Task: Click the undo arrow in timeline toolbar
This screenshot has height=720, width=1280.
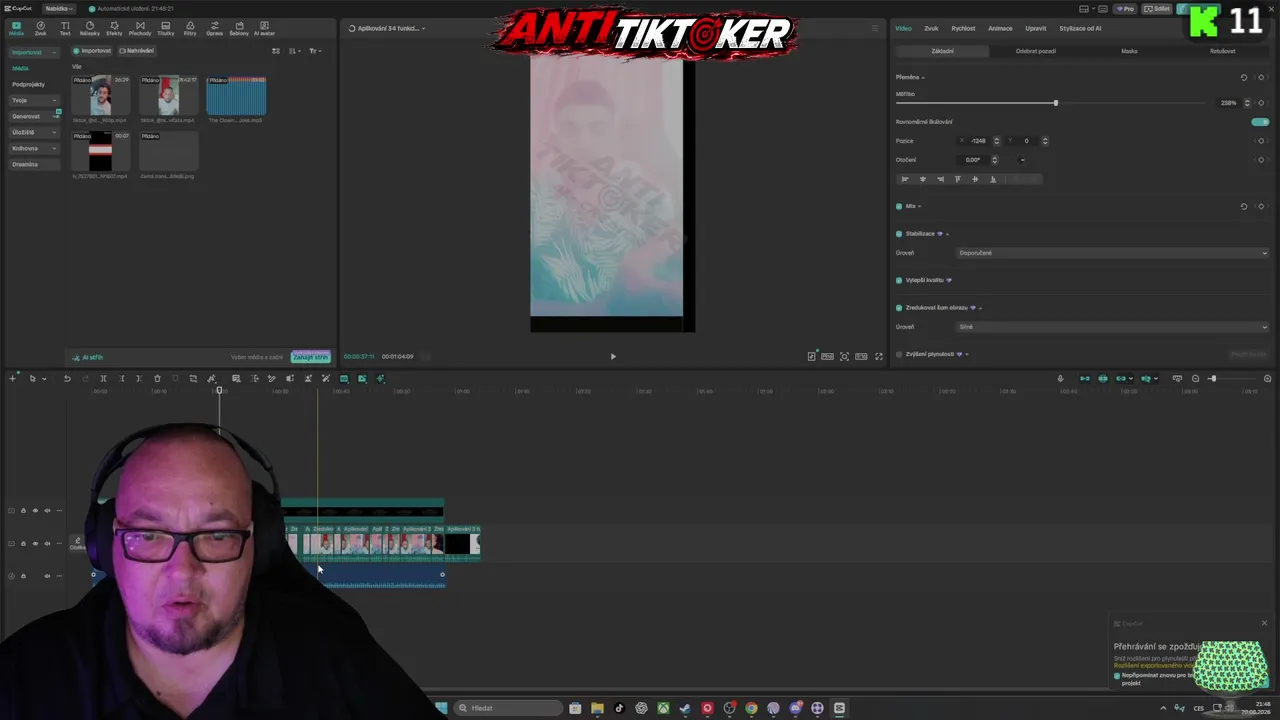Action: pos(67,379)
